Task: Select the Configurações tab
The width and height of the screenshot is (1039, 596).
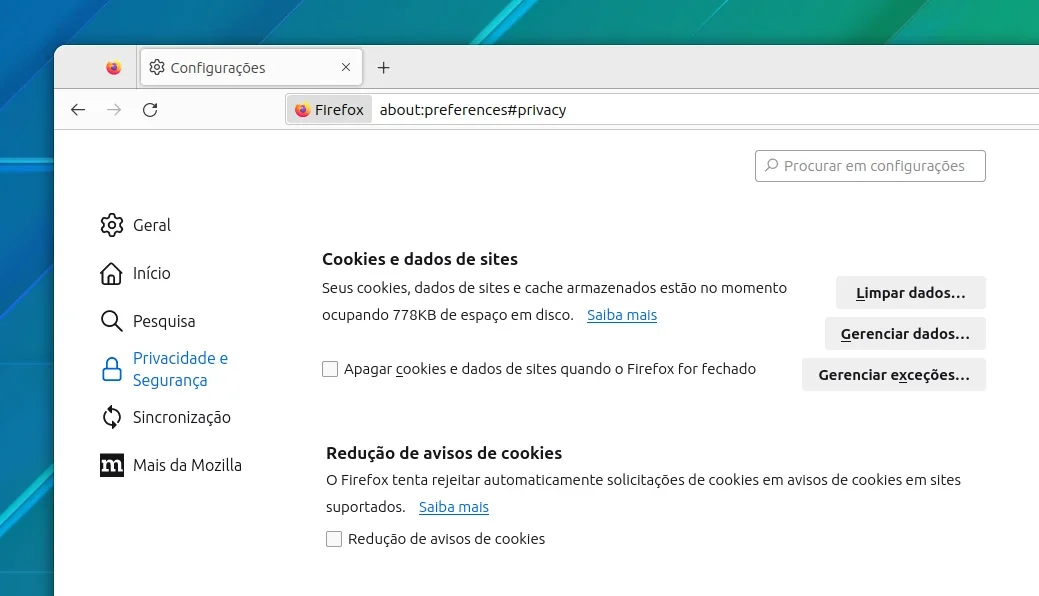Action: tap(251, 67)
